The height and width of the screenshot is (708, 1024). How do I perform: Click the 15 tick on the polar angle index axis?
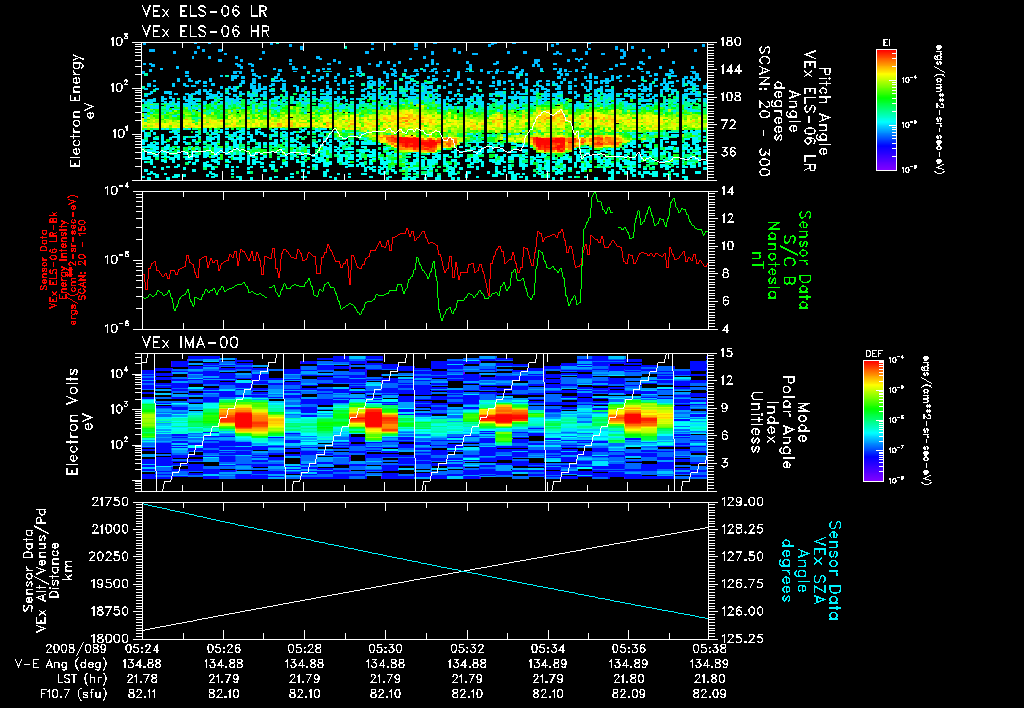pyautogui.click(x=726, y=353)
